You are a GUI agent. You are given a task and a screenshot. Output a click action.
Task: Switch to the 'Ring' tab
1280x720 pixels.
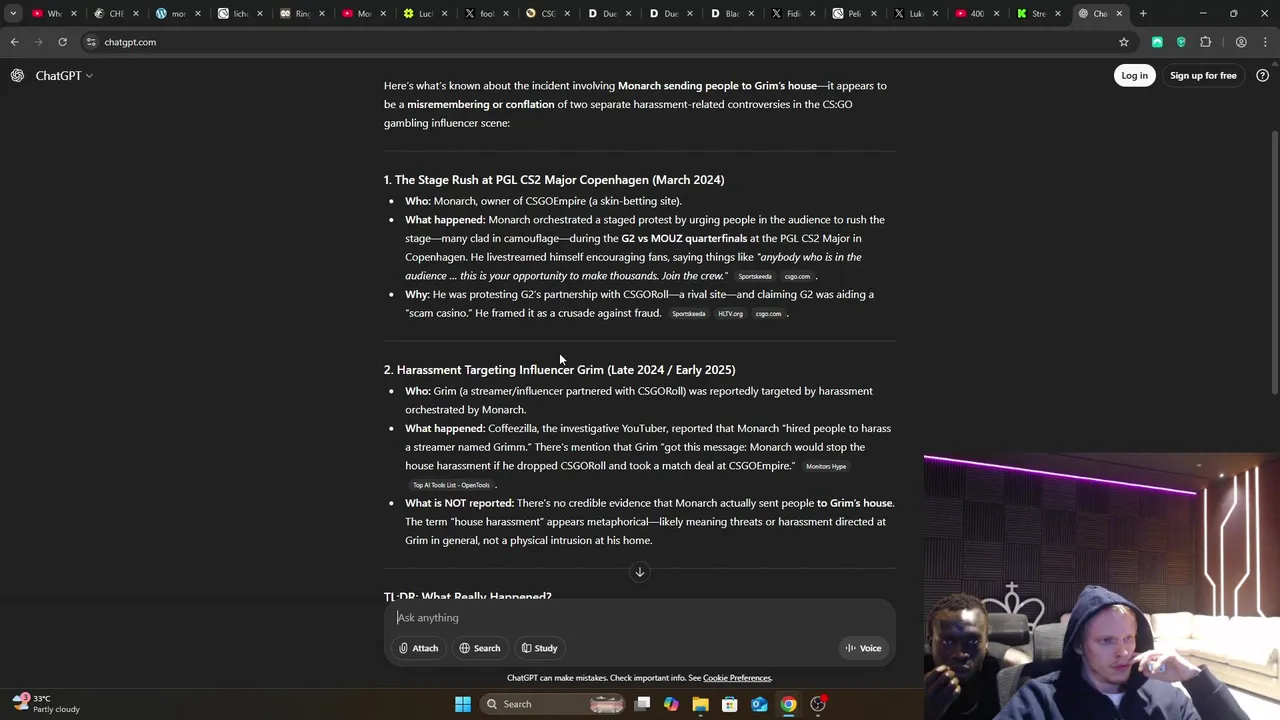[x=301, y=14]
